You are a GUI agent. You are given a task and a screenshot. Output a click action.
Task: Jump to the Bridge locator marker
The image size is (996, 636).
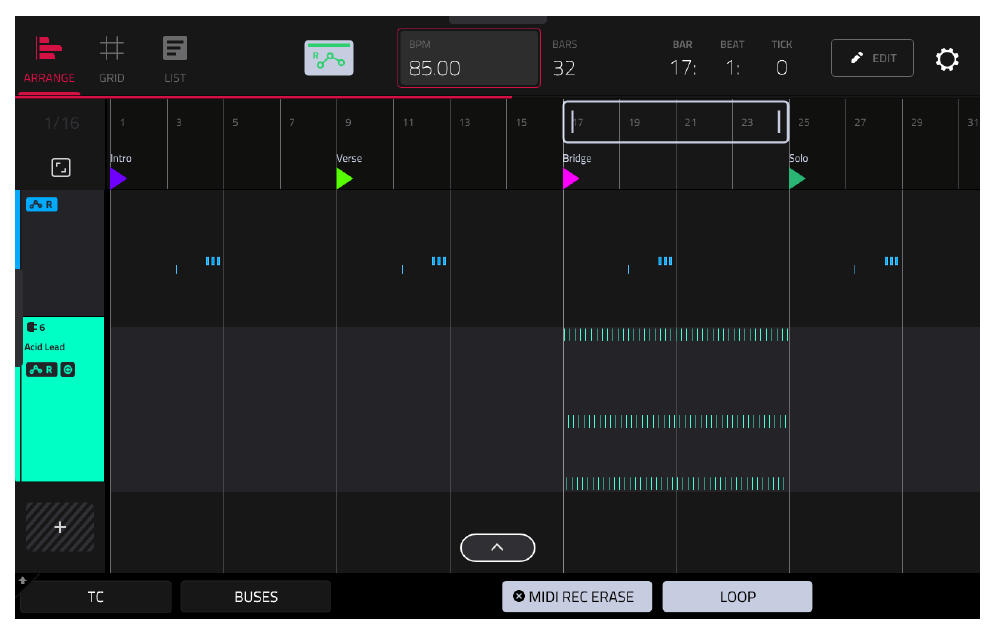point(570,179)
